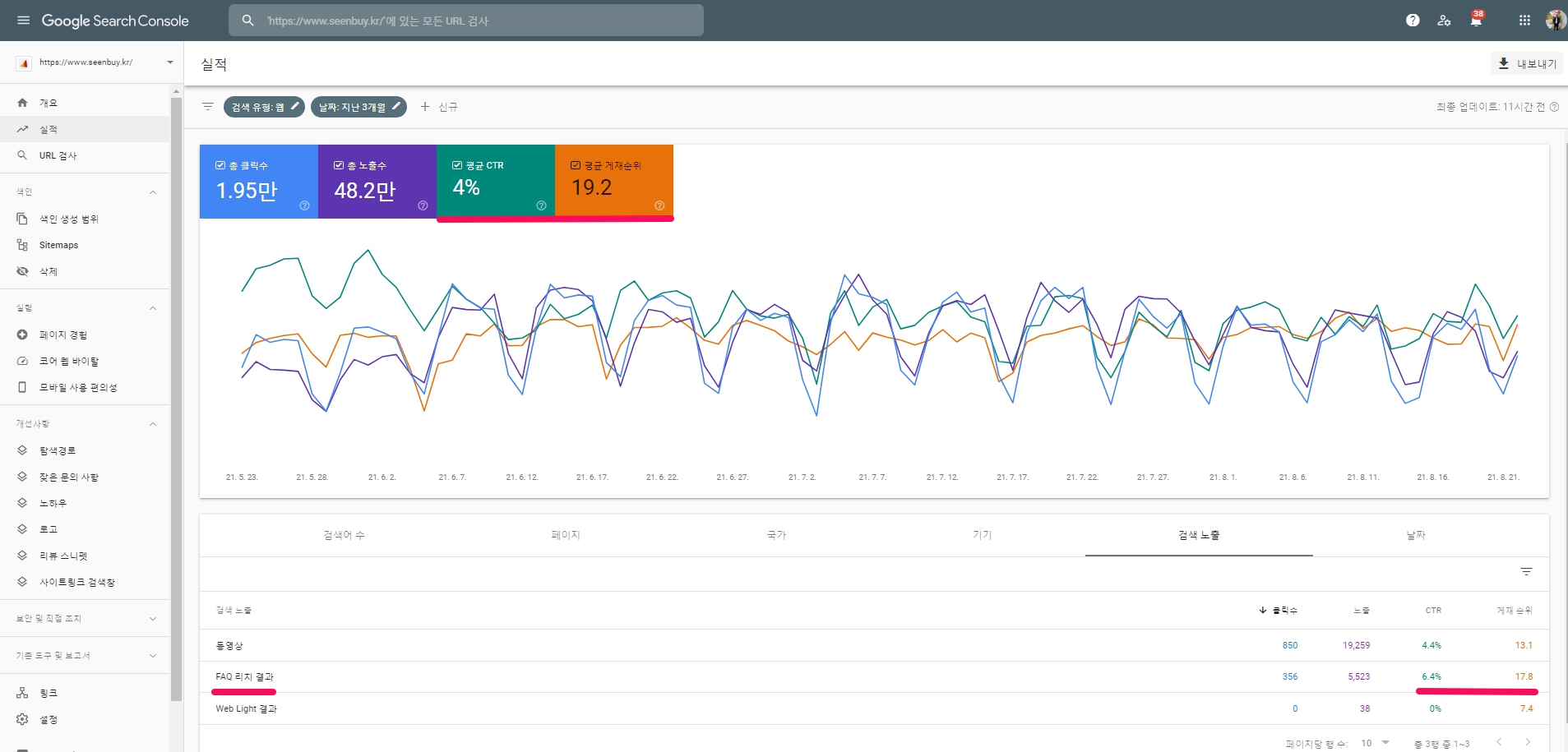The image size is (1568, 752).
Task: Click help icon on the 총 클릭수 card
Action: 304,205
